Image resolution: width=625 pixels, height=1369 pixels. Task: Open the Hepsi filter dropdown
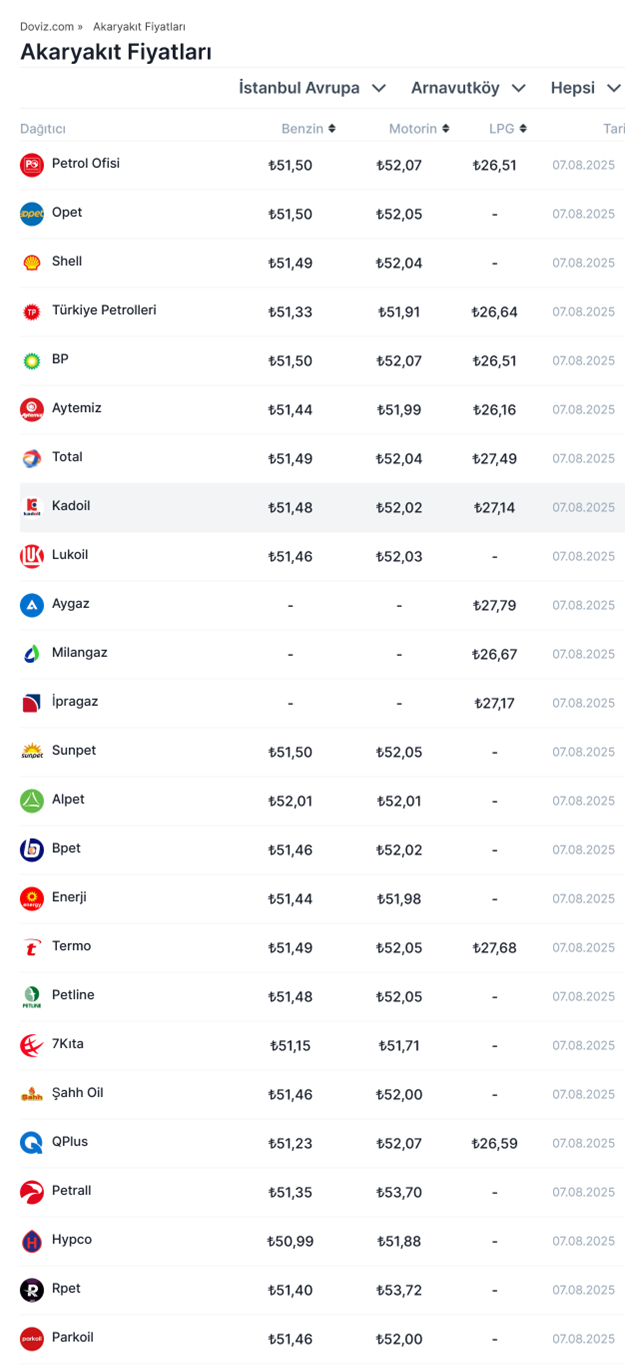[586, 88]
